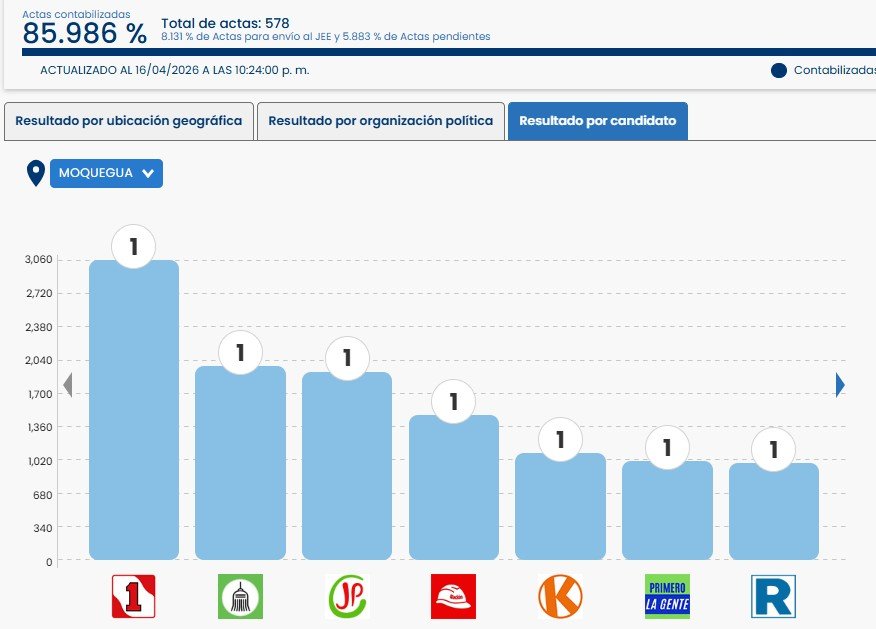Open Resultado por organización política tab
The height and width of the screenshot is (629, 876).
pyautogui.click(x=381, y=121)
